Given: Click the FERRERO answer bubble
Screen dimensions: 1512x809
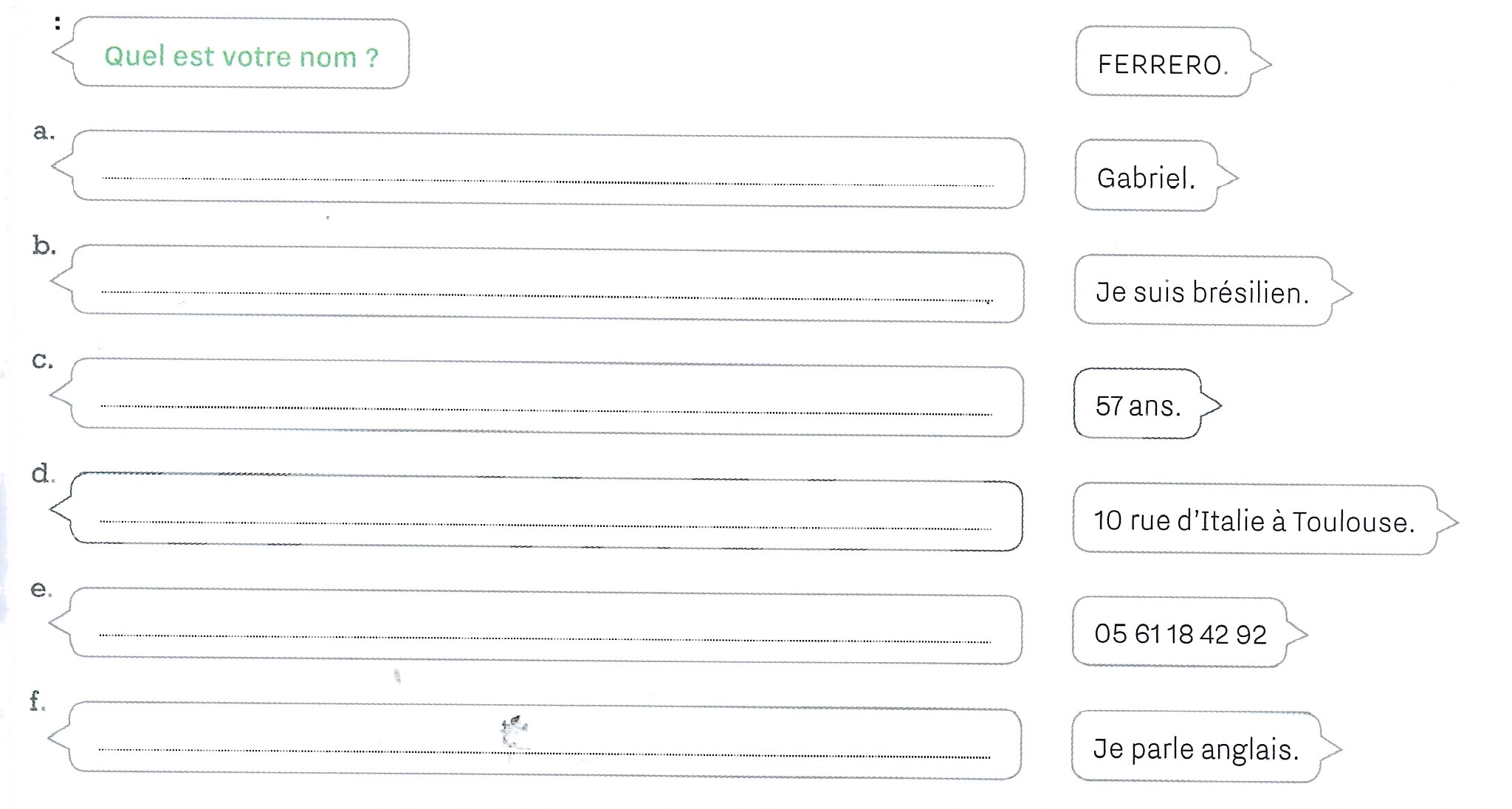Looking at the screenshot, I should [1162, 64].
